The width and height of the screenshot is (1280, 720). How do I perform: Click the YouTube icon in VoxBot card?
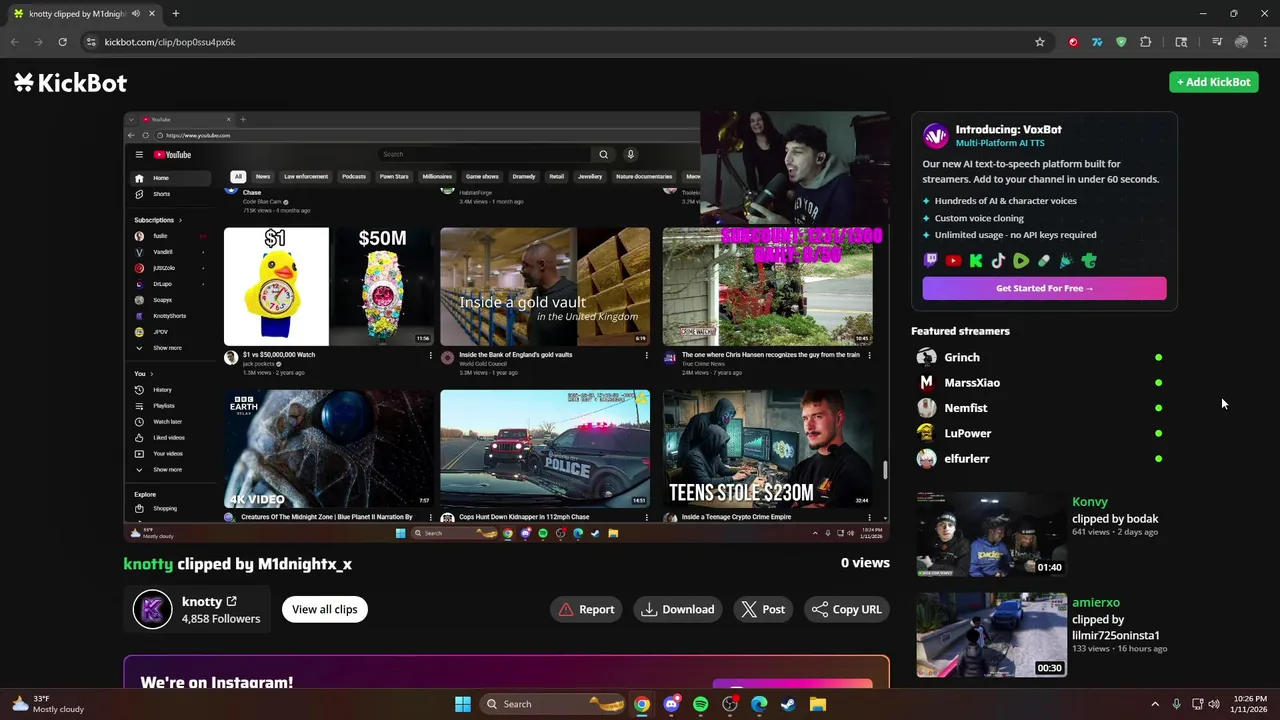point(953,261)
